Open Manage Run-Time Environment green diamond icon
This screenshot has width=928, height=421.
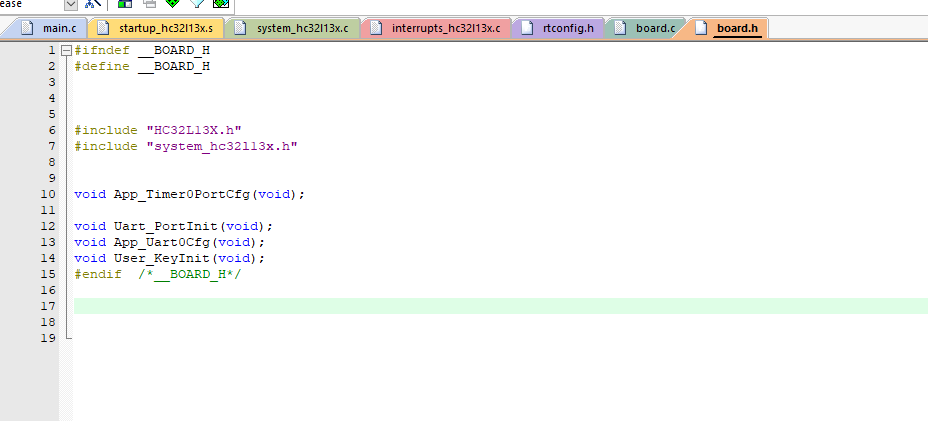173,4
